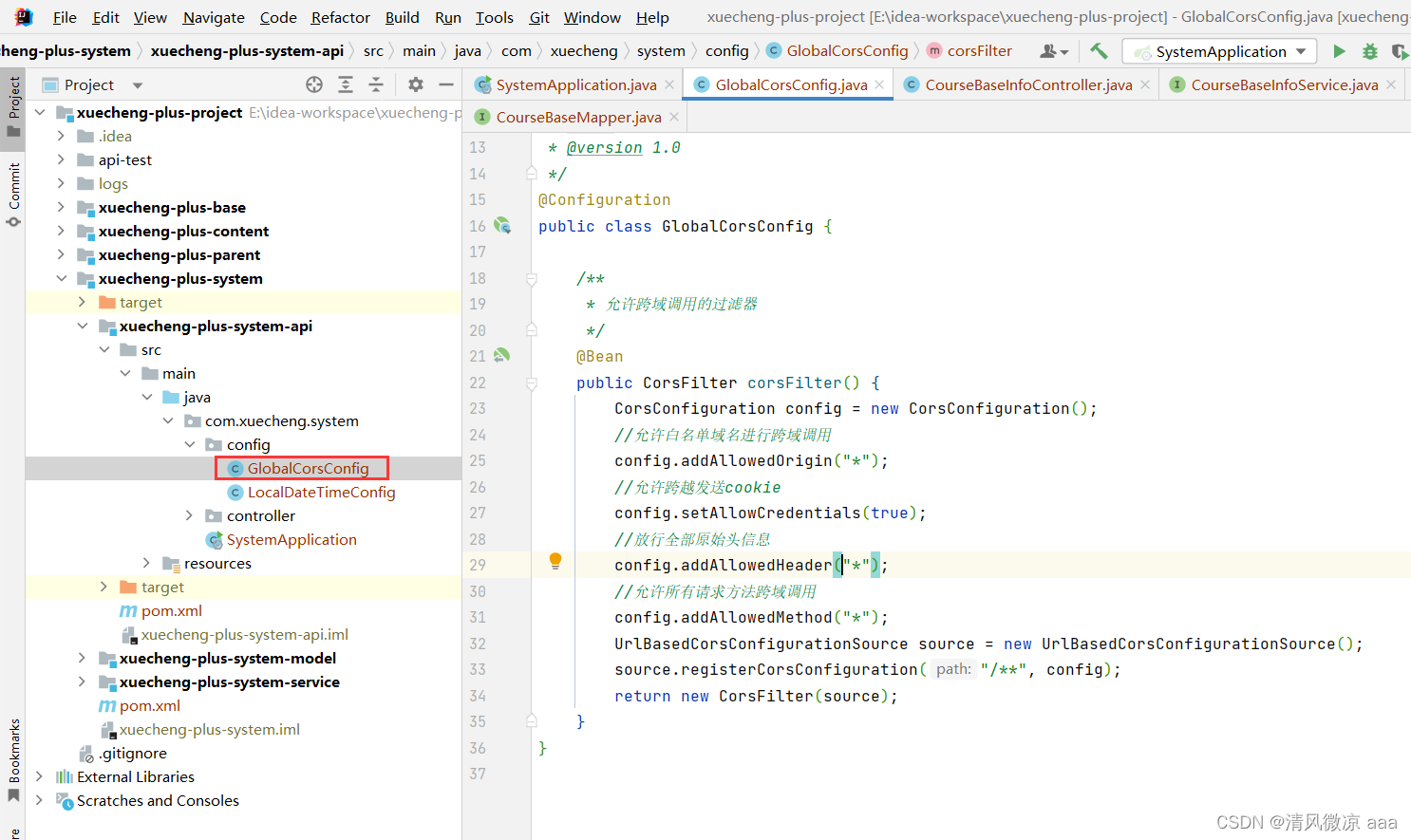
Task: Click the build project hammer icon
Action: 1099,51
